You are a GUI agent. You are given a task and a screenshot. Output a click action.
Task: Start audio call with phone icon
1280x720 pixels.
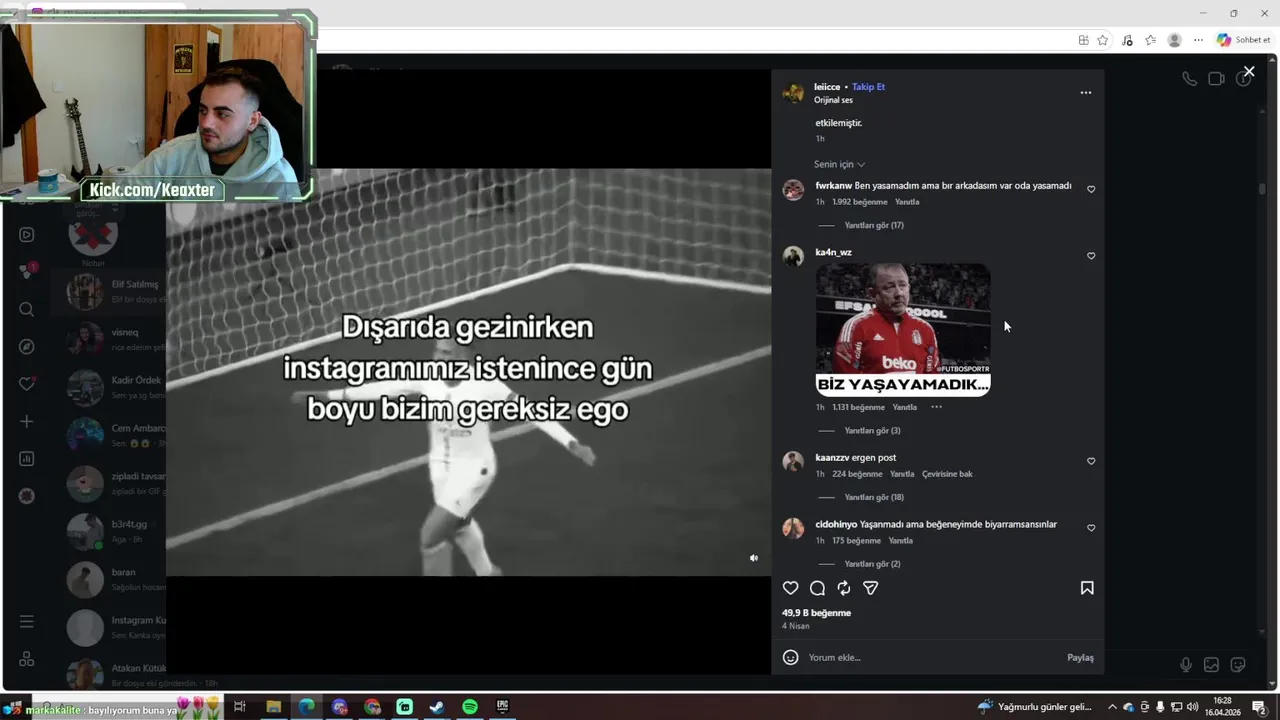[1189, 79]
